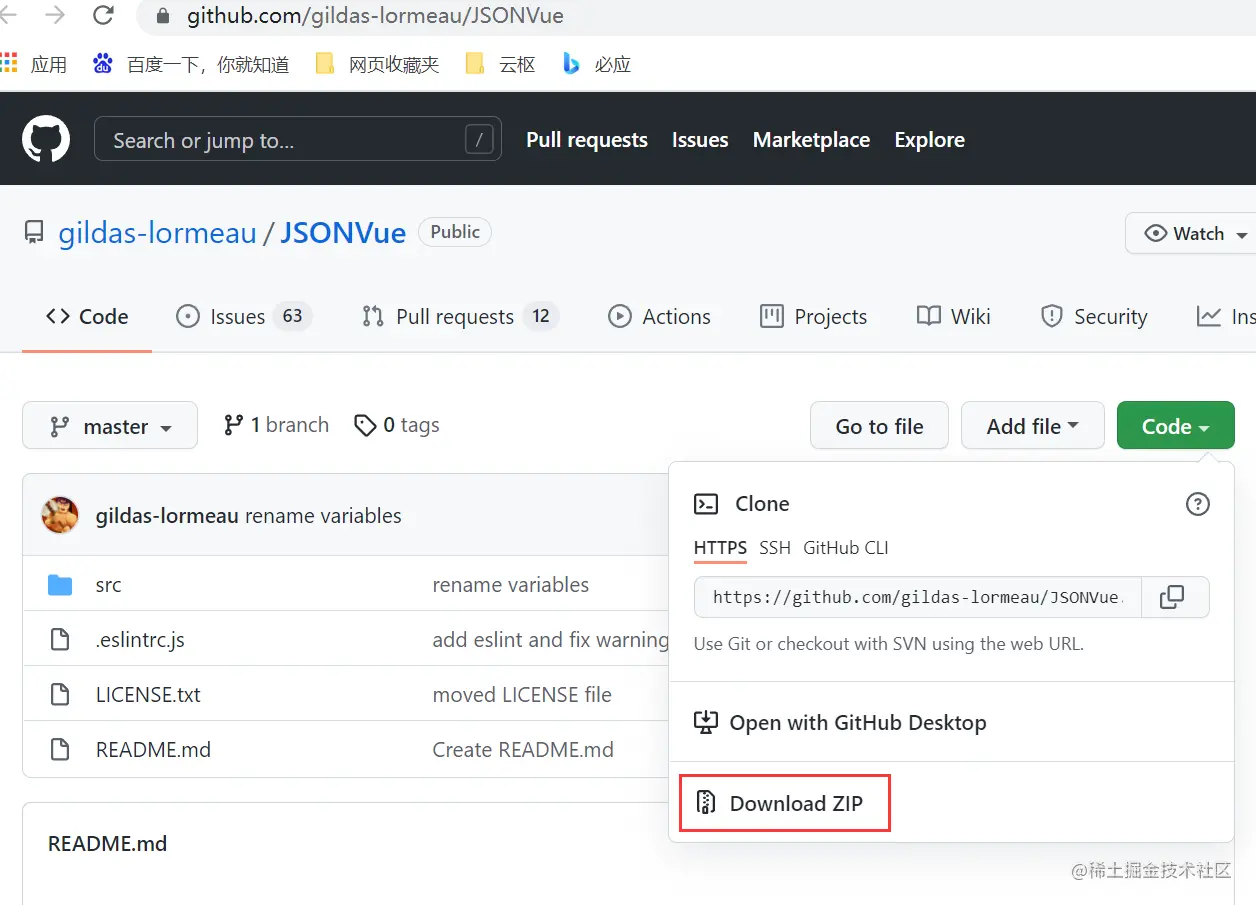Click the src folder icon
The height and width of the screenshot is (905, 1256).
tap(60, 585)
